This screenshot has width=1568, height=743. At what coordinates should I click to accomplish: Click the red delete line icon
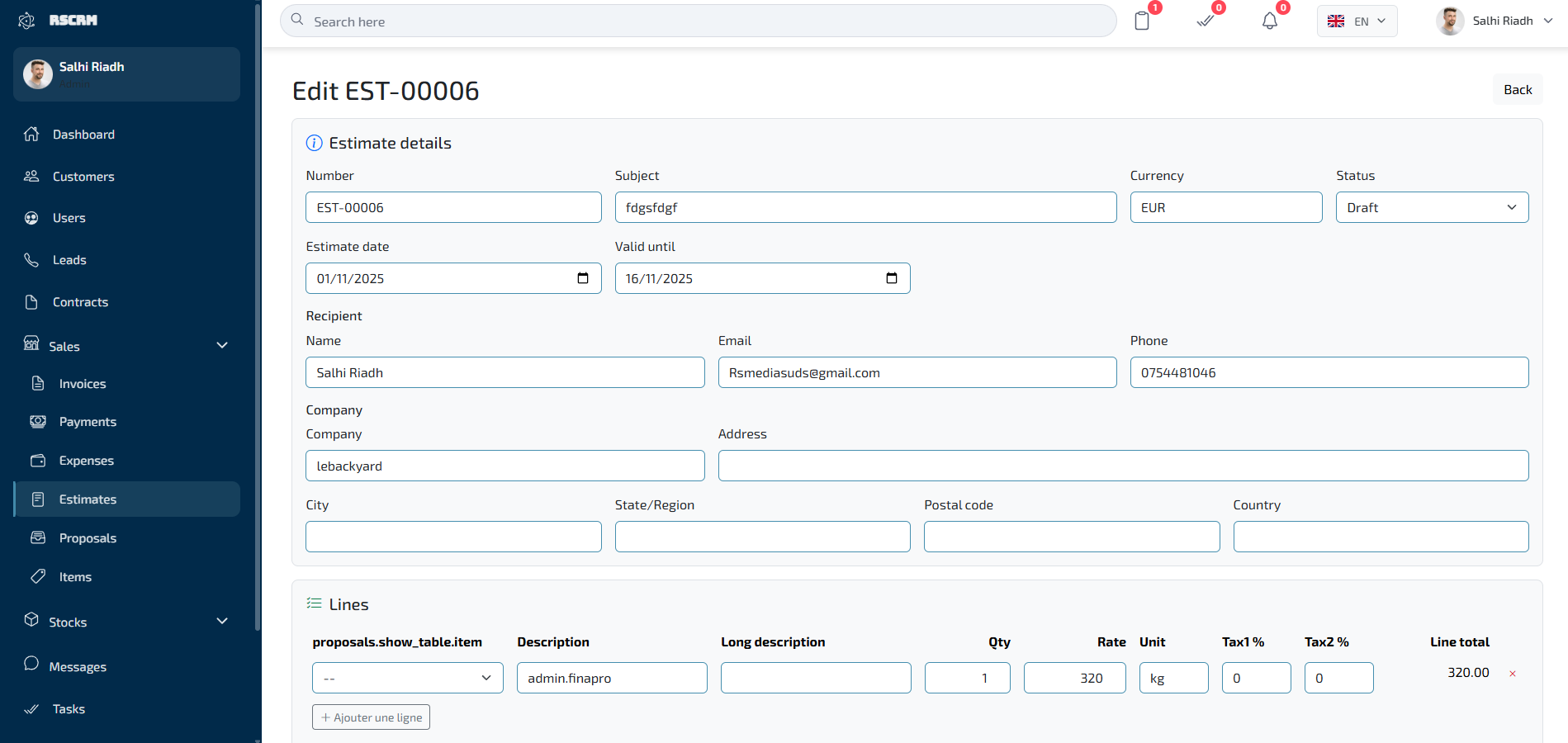pyautogui.click(x=1513, y=674)
